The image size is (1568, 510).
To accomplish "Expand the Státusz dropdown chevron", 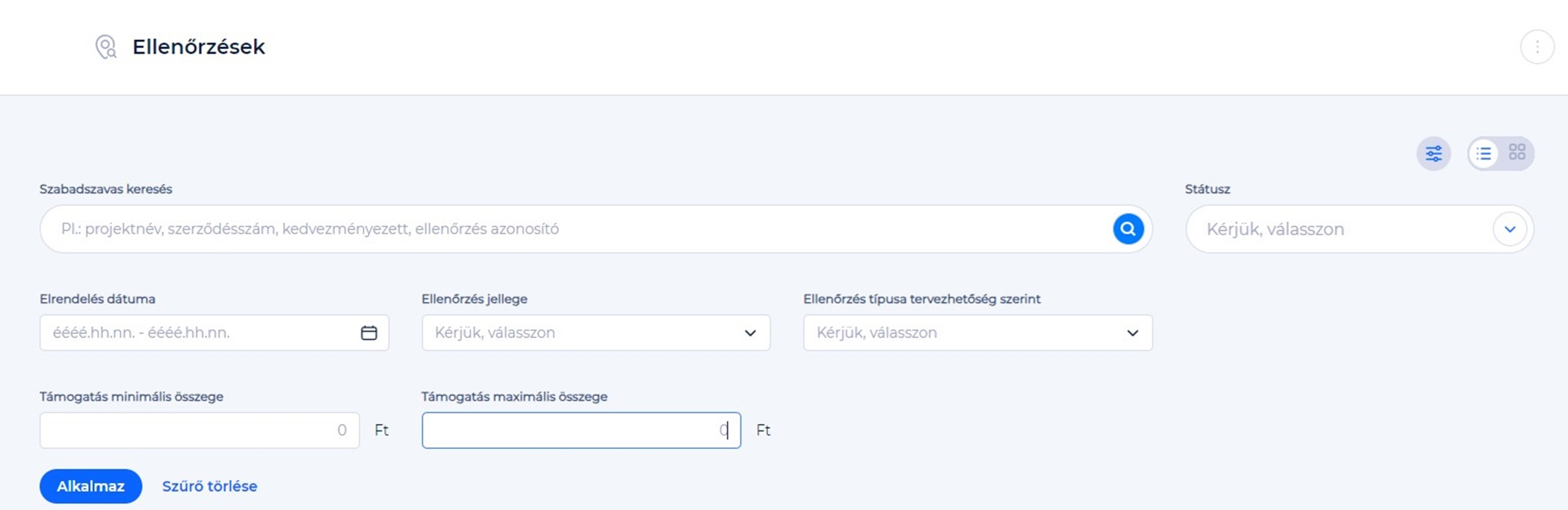I will 1510,229.
